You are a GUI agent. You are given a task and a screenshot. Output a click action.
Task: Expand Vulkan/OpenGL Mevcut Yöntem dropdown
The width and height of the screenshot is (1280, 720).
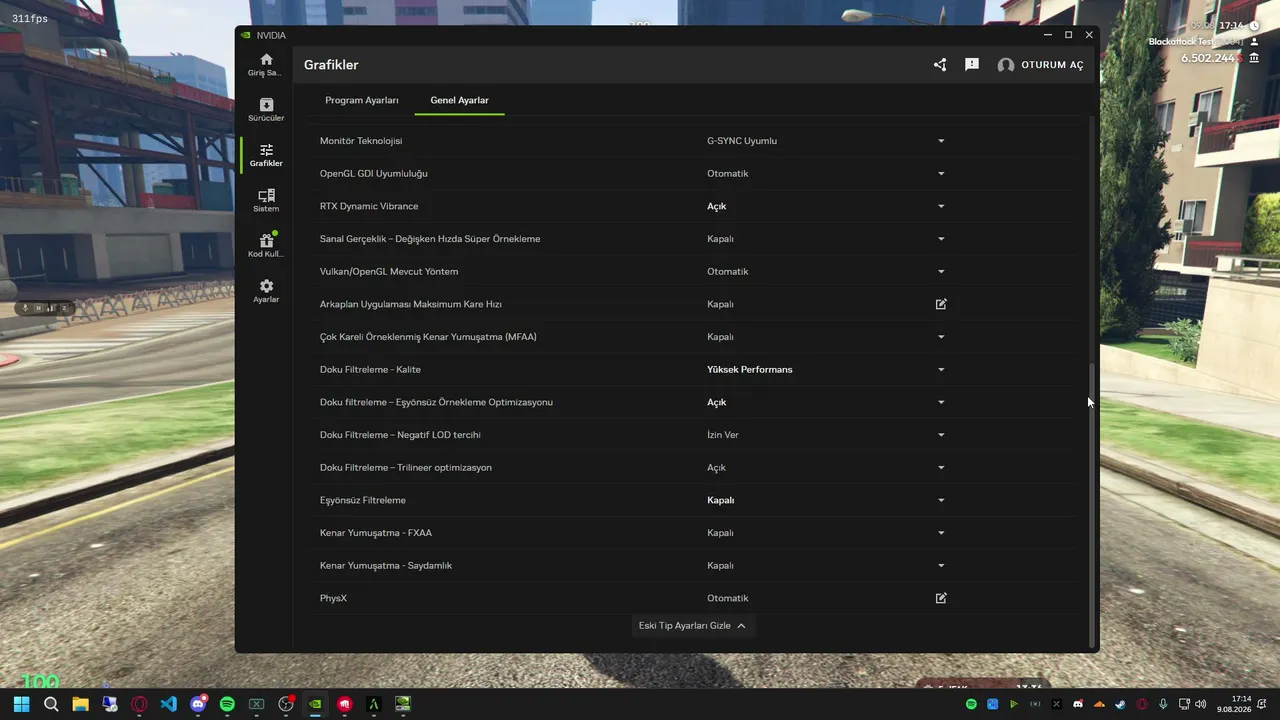coord(941,272)
